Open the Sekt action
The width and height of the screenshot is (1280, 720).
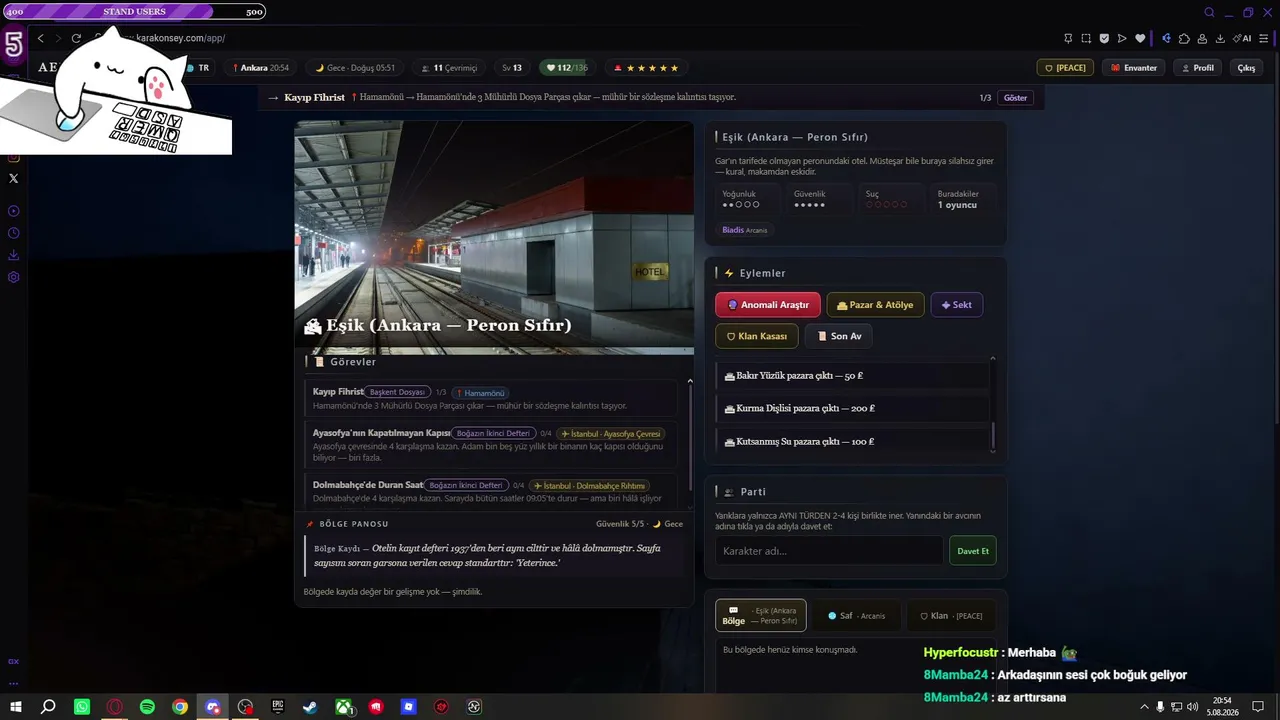tap(956, 305)
